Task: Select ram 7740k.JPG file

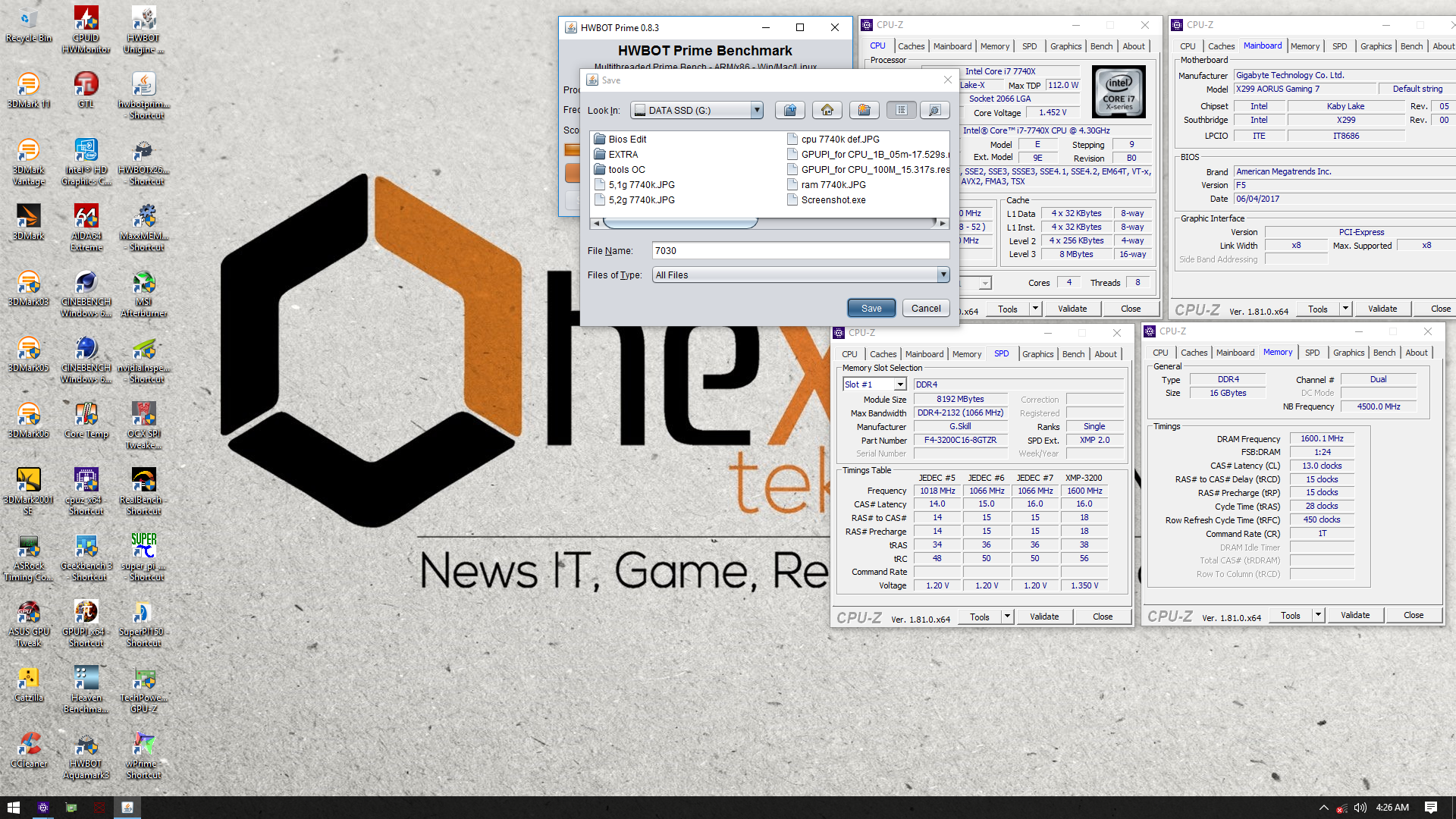Action: coord(826,184)
